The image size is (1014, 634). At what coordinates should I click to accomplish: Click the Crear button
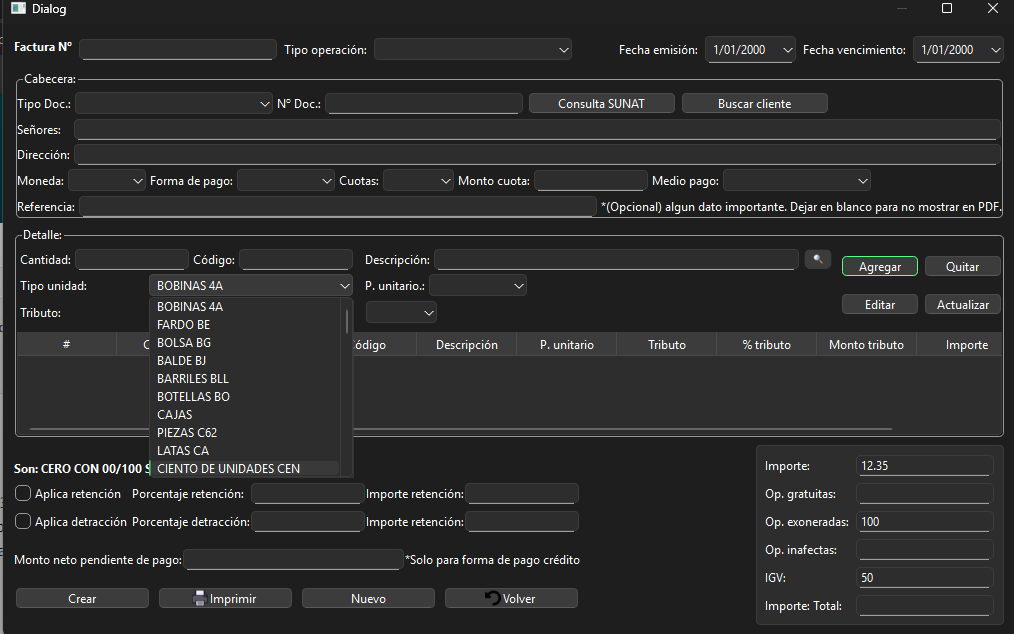[82, 598]
